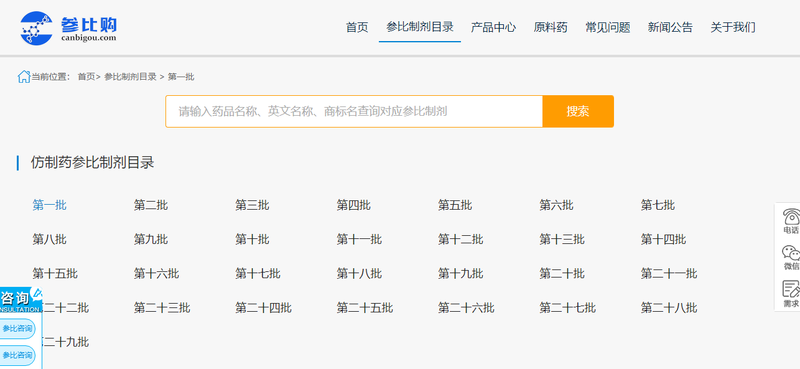Click 参比制剂目录 in the breadcrumb trail
The height and width of the screenshot is (369, 800).
click(130, 77)
